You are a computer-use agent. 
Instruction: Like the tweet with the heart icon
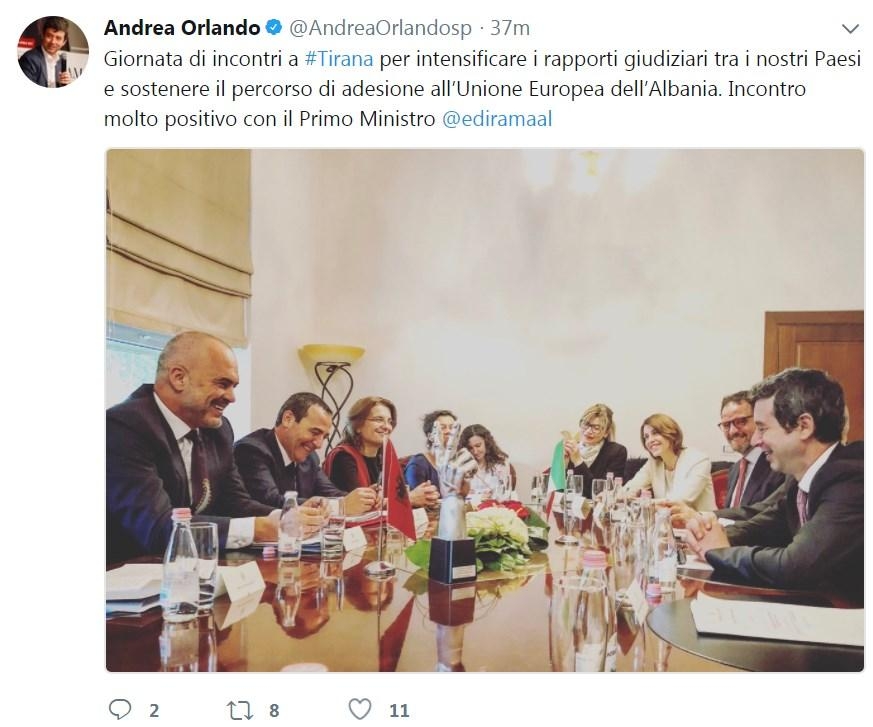(361, 709)
